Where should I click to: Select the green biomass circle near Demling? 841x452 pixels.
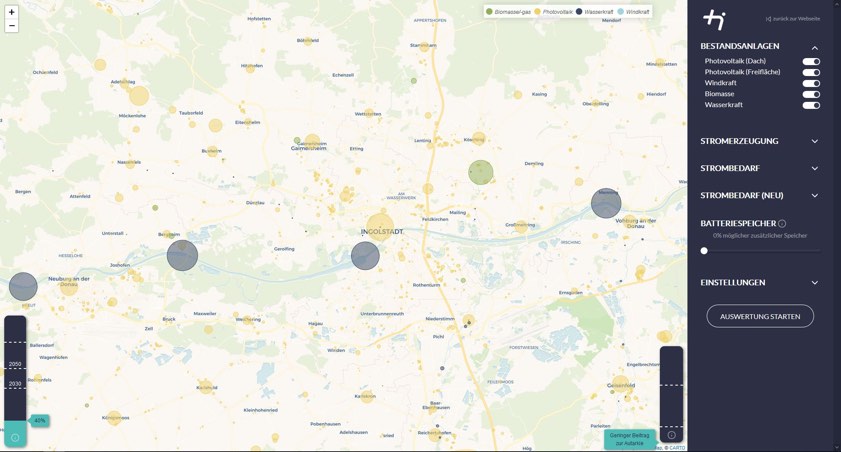pos(481,172)
